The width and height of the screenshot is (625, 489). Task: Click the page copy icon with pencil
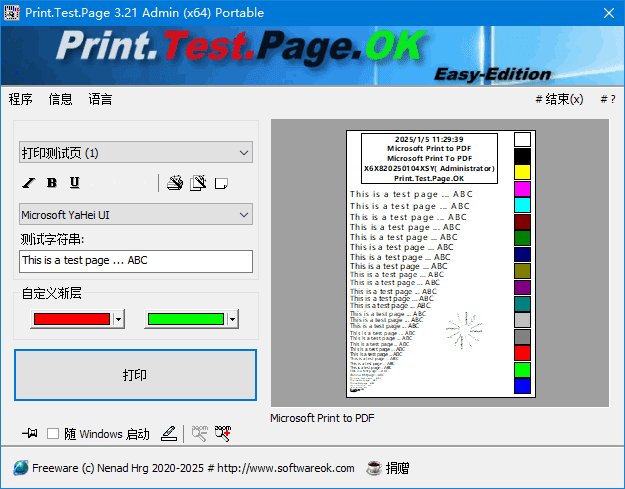(x=198, y=183)
